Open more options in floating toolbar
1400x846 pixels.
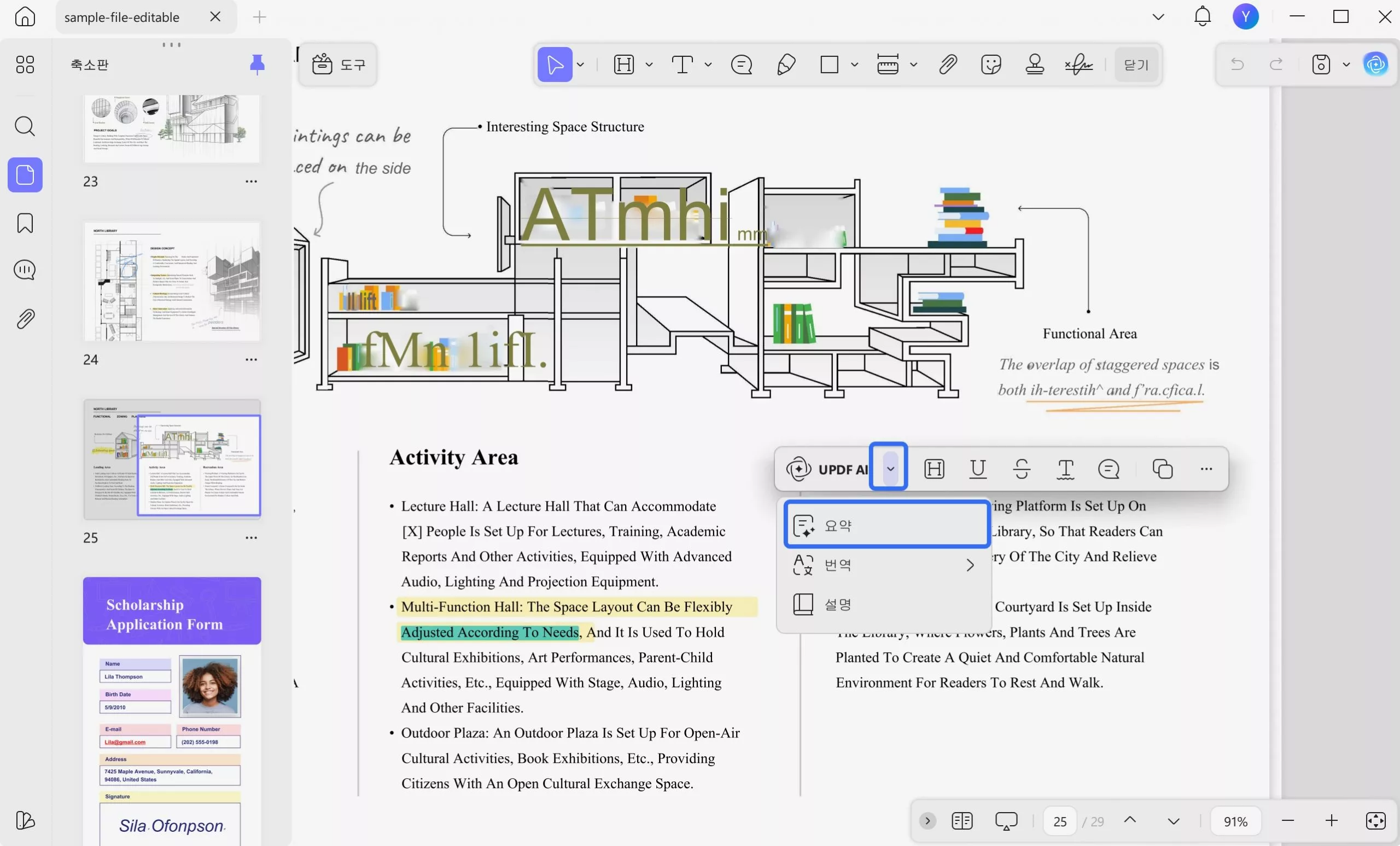[1206, 469]
